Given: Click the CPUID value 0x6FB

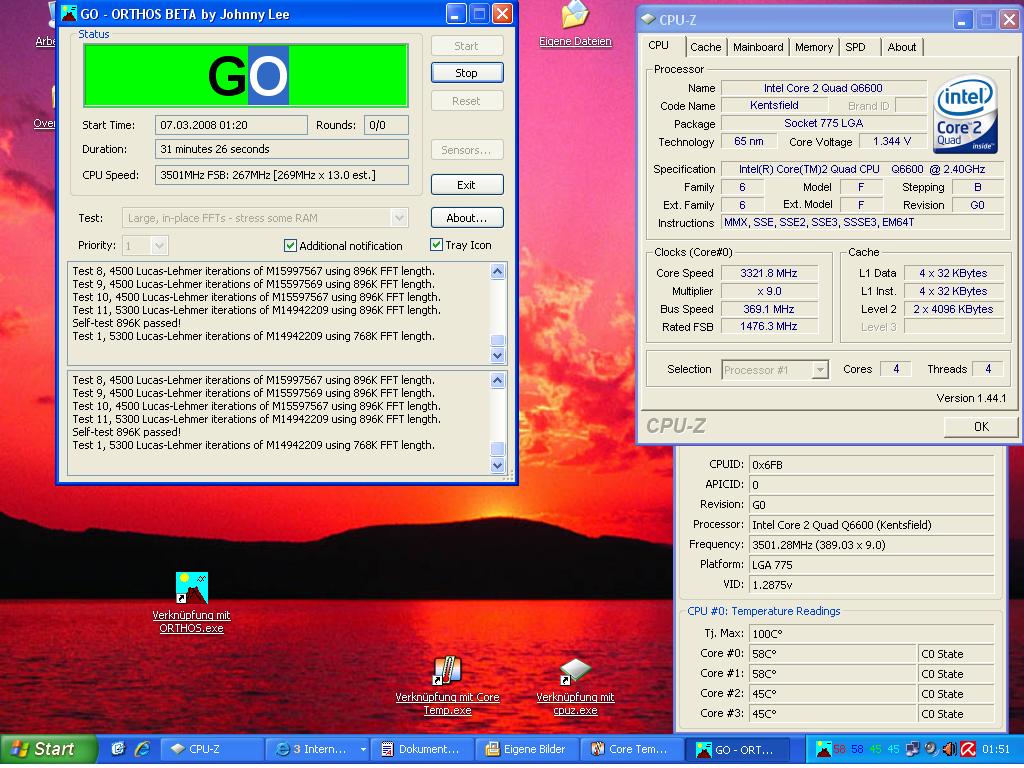Looking at the screenshot, I should (x=872, y=465).
